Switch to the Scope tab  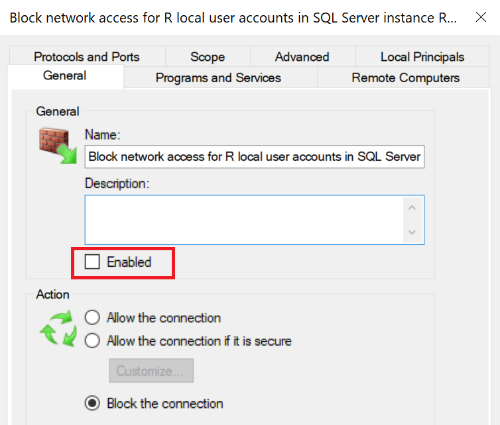tap(208, 56)
